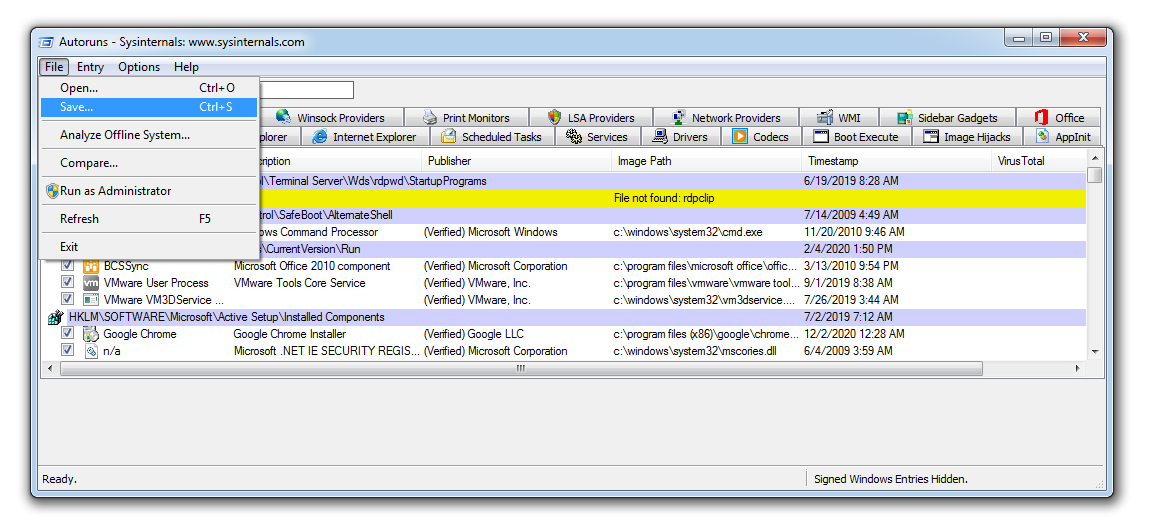Choose Save... from the File menu

coord(149,107)
